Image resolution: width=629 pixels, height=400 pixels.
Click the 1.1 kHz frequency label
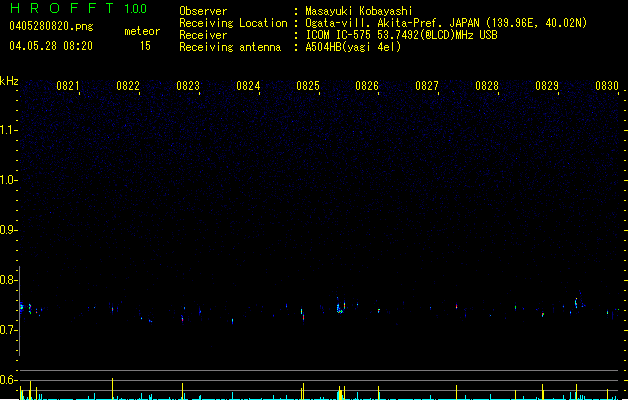8,130
